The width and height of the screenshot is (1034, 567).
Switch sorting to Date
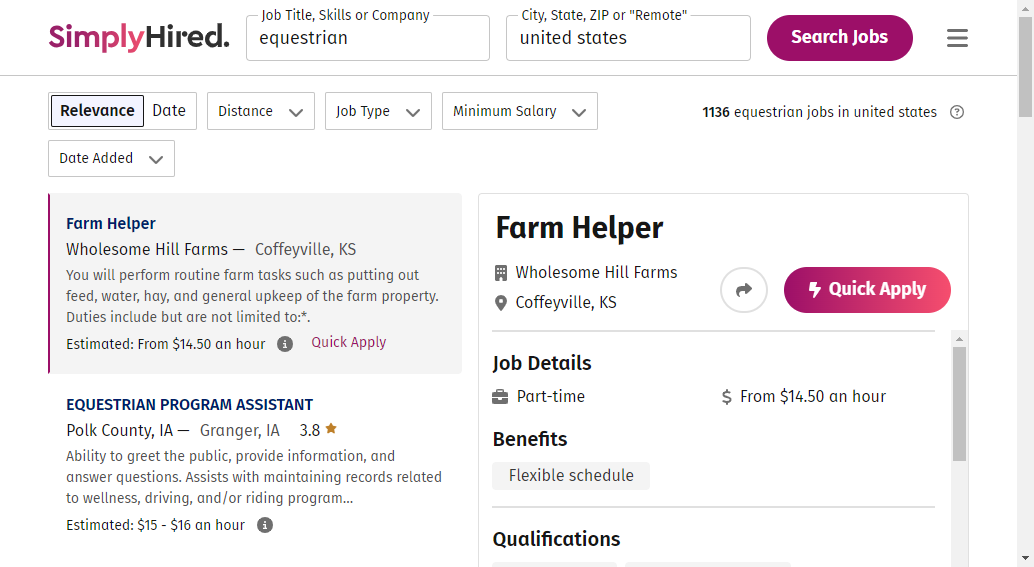(169, 111)
